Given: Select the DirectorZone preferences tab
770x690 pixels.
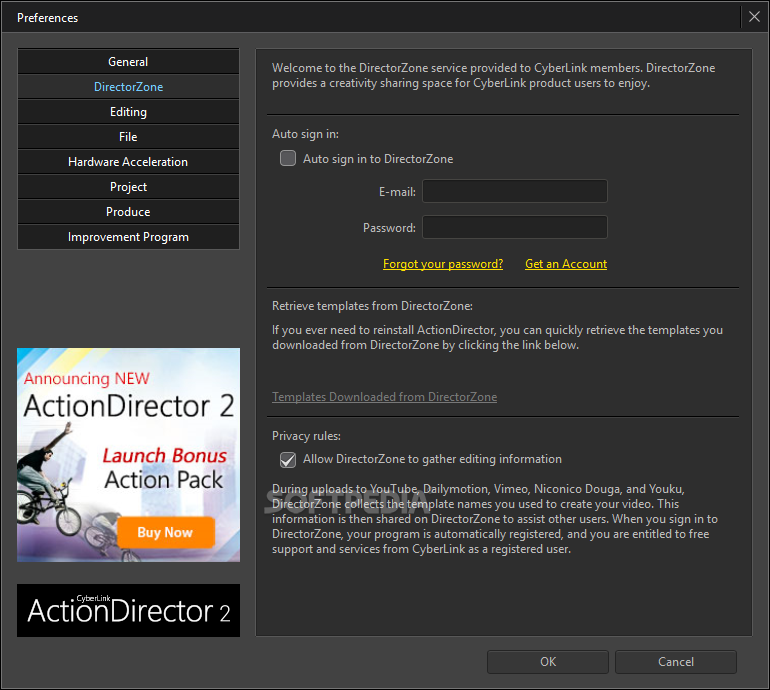Looking at the screenshot, I should click(x=128, y=87).
